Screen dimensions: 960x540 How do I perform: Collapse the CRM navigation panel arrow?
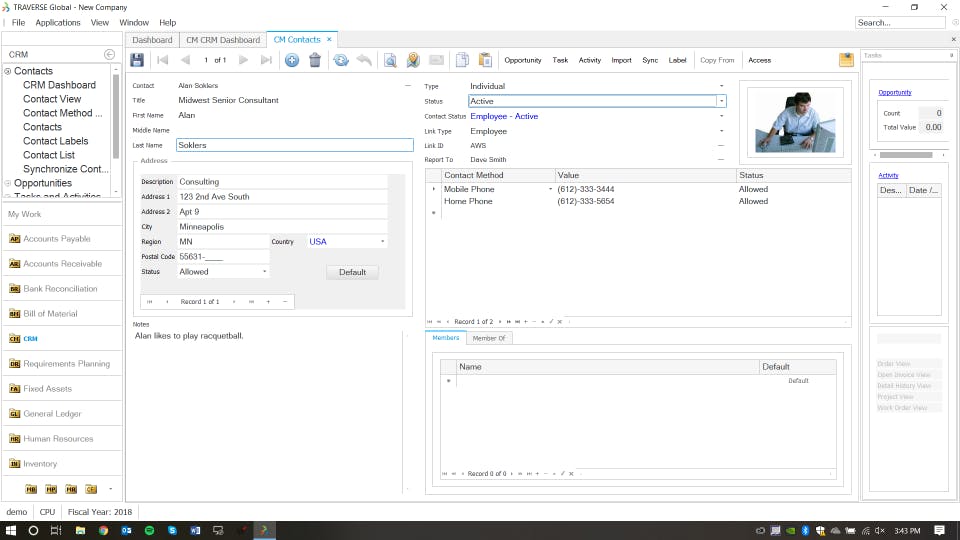[109, 54]
